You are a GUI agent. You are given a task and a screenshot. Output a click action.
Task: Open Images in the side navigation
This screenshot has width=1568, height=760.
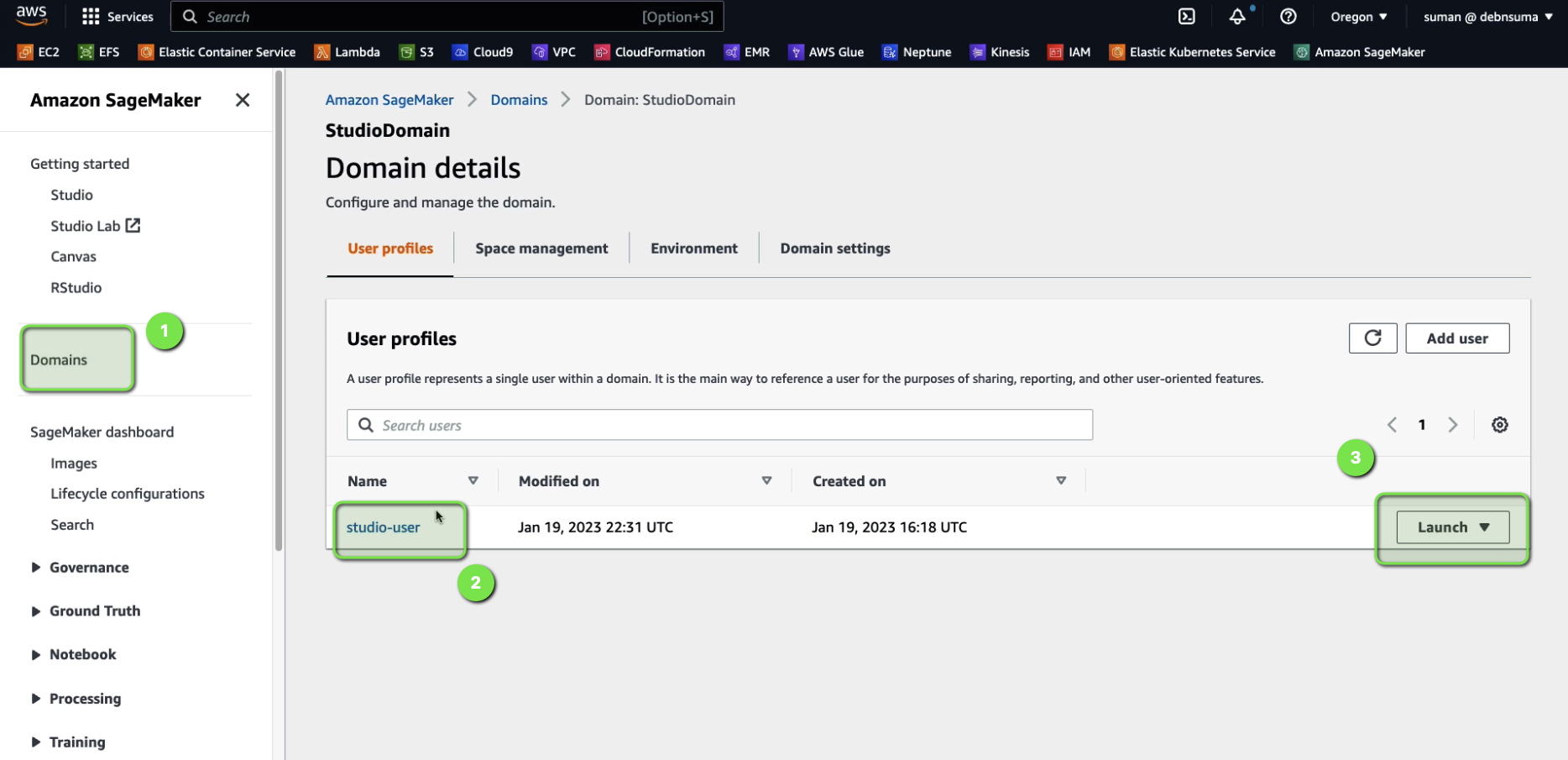[x=74, y=464]
